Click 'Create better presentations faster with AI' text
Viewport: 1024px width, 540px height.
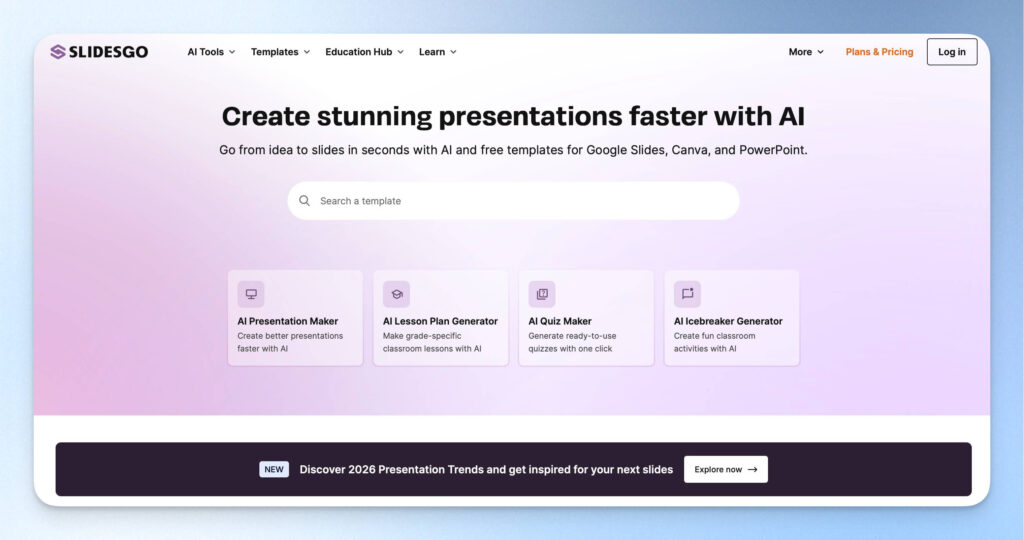(x=290, y=342)
